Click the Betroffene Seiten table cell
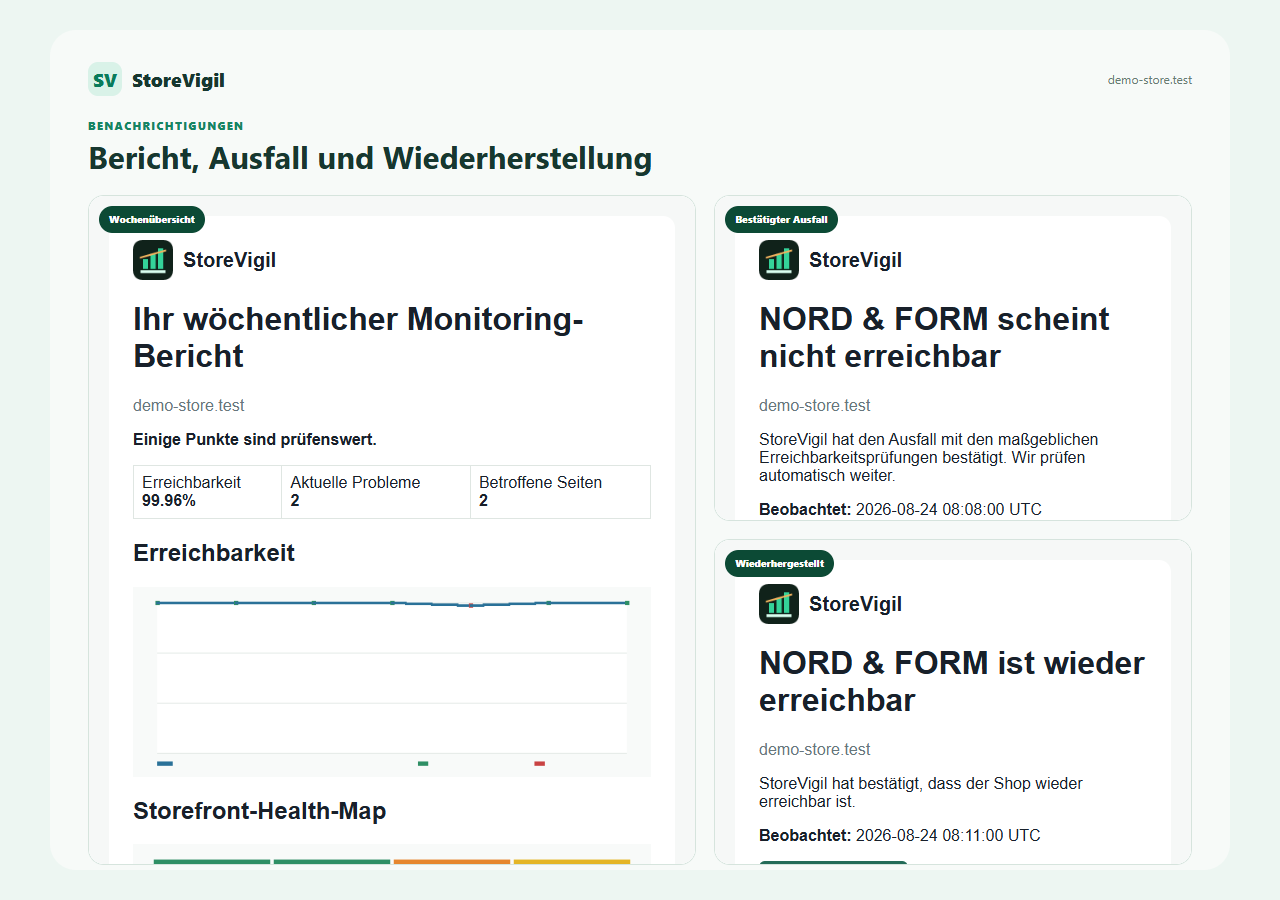This screenshot has height=900, width=1280. [560, 492]
